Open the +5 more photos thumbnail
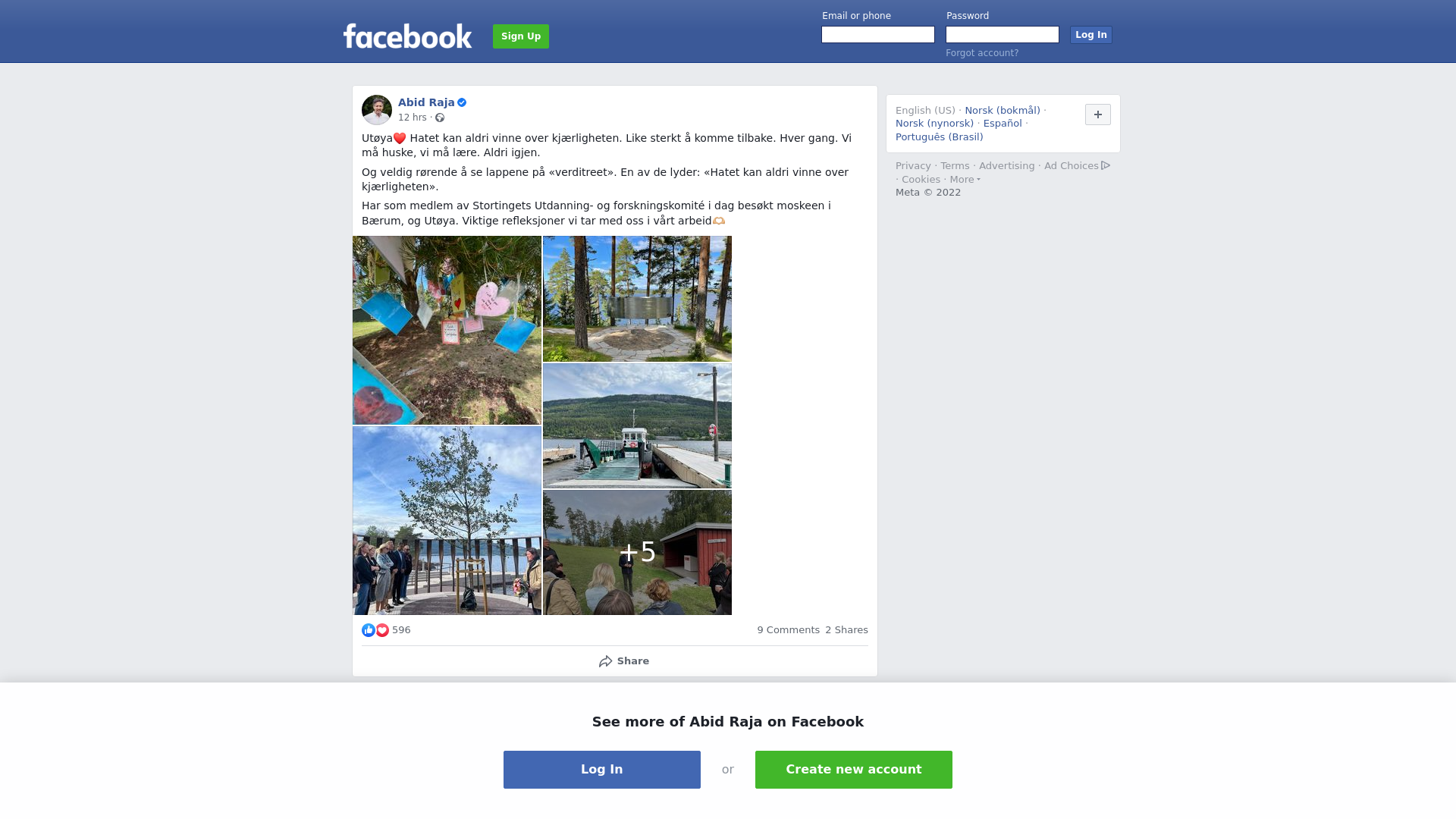The height and width of the screenshot is (819, 1456). (637, 552)
